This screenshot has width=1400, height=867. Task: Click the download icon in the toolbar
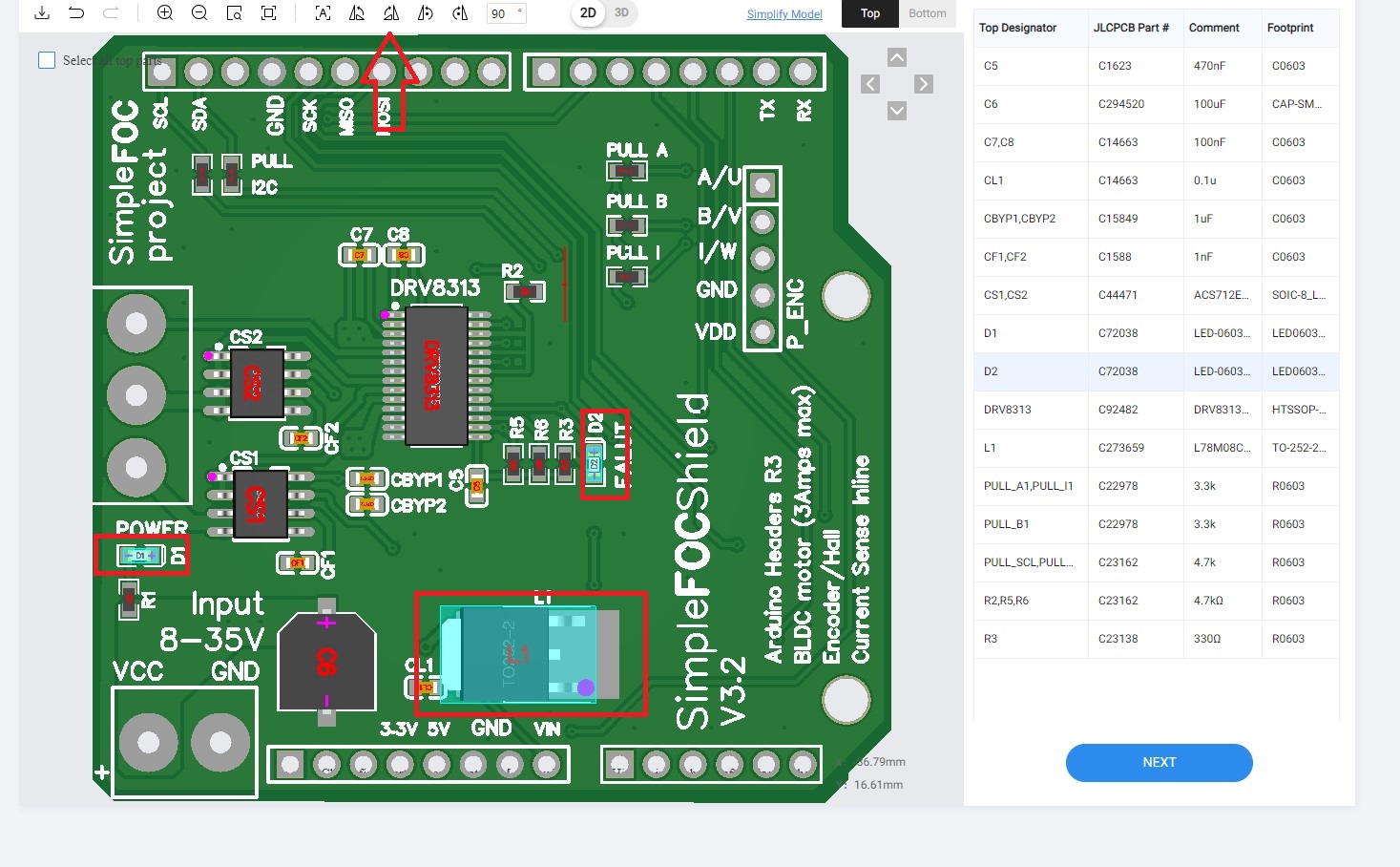tap(42, 13)
